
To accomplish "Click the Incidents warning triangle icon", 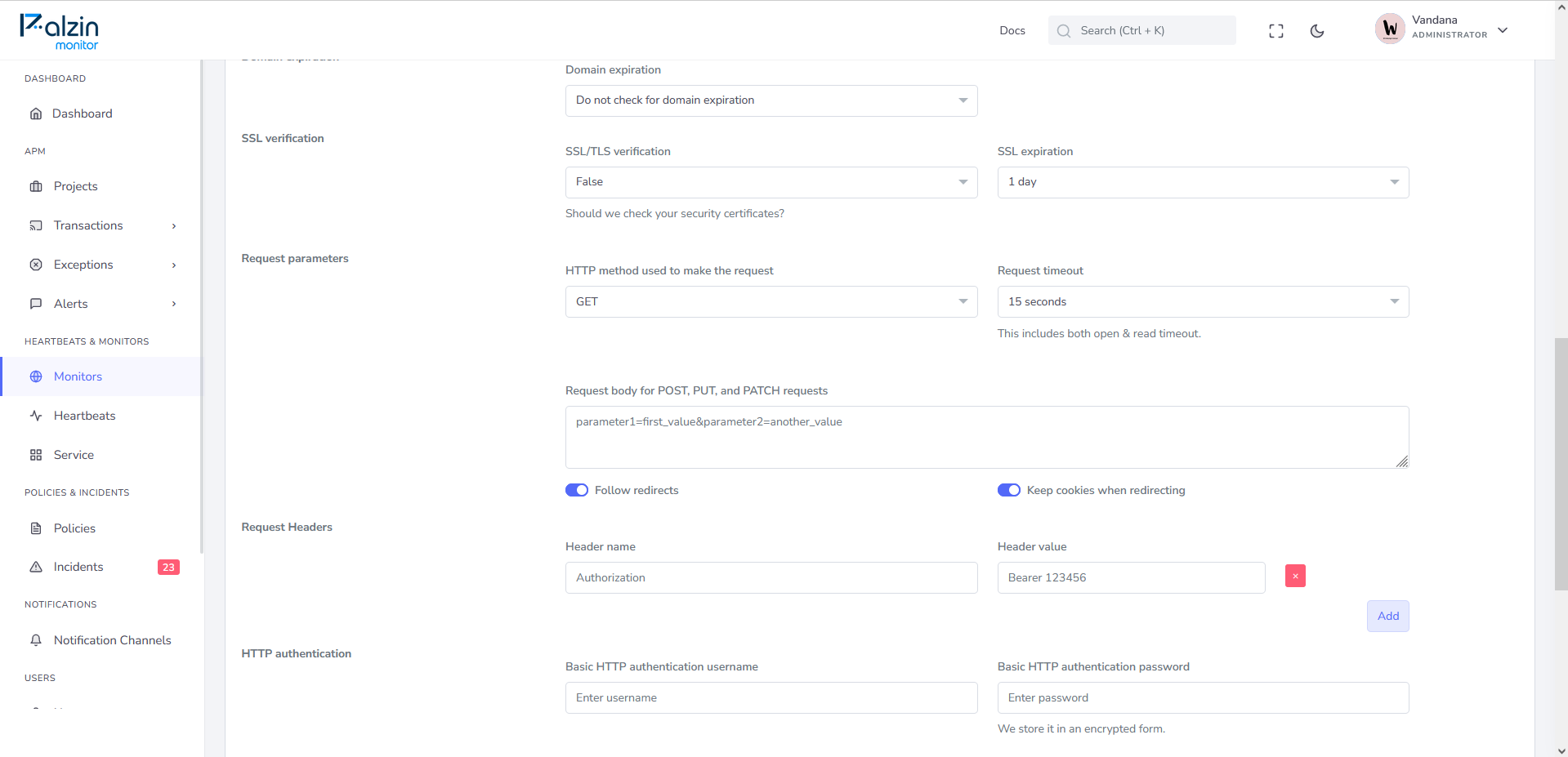I will click(x=36, y=567).
